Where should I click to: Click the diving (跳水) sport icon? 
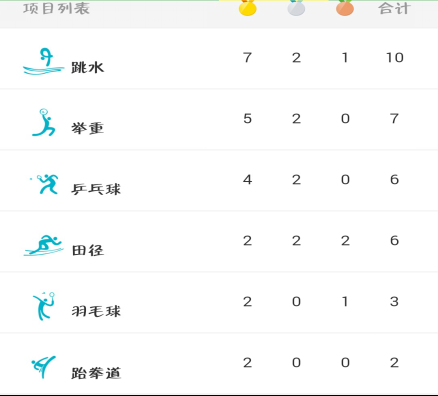tap(43, 61)
